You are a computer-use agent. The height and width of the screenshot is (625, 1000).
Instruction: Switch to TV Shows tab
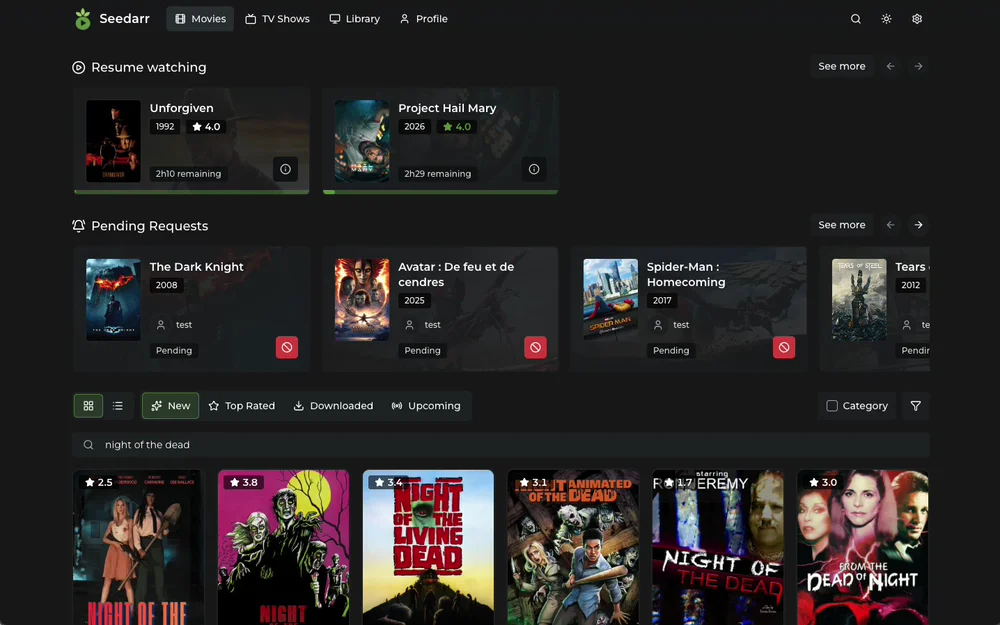pyautogui.click(x=277, y=19)
